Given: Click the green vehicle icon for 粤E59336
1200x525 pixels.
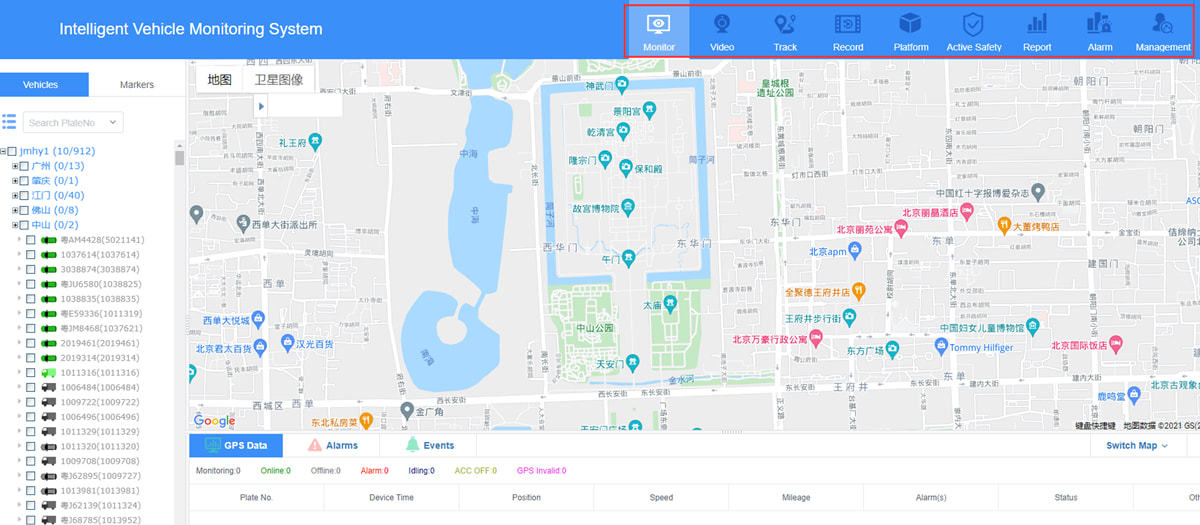Looking at the screenshot, I should click(50, 313).
